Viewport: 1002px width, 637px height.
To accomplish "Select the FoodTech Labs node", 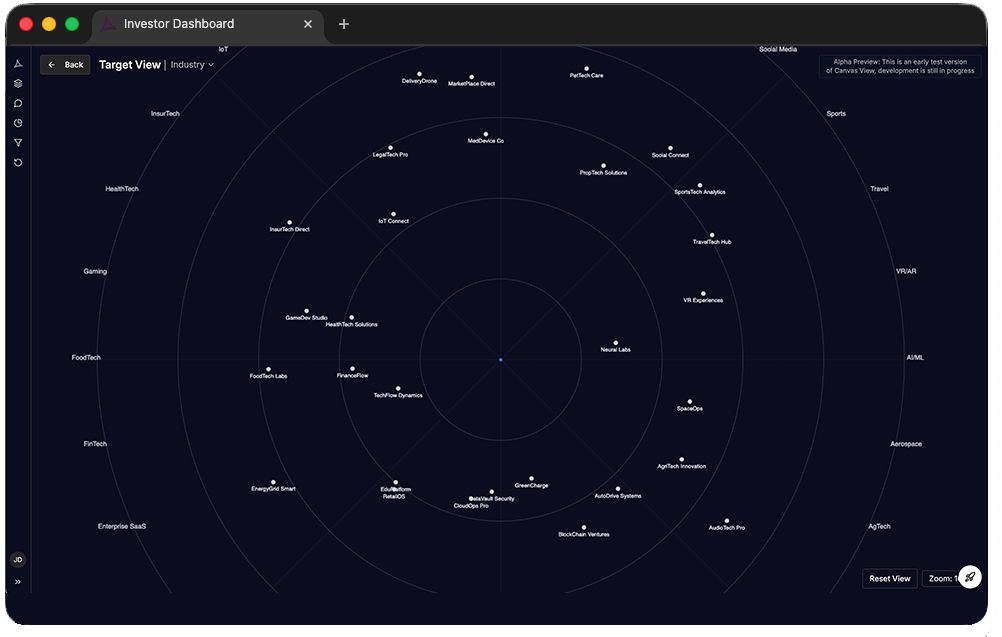I will pos(268,369).
